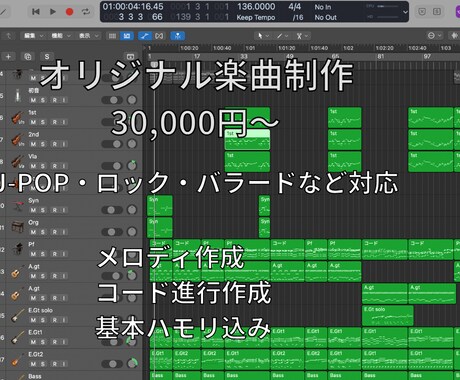Toggle the global Solo S button

47,57
